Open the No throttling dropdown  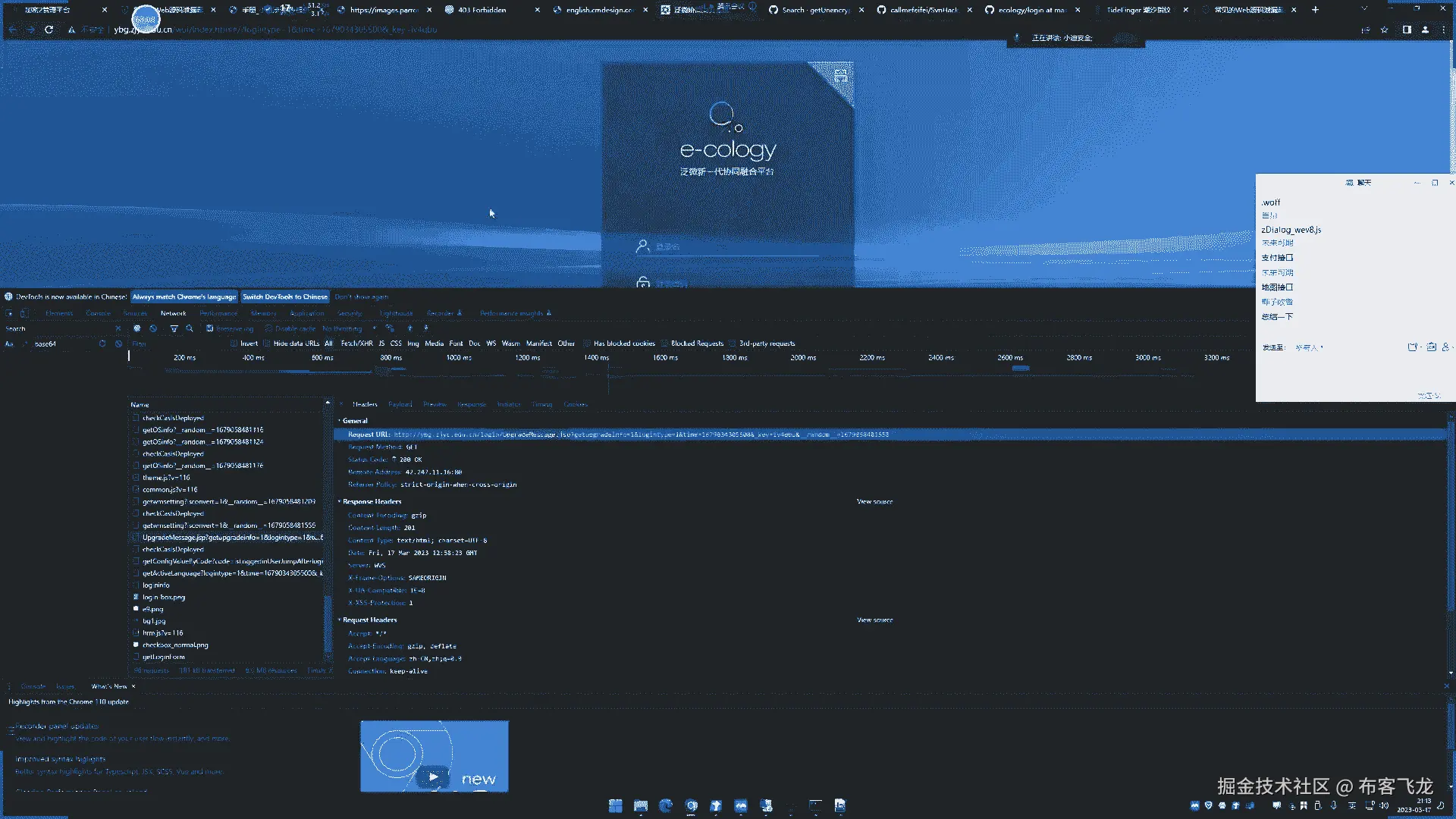click(347, 328)
